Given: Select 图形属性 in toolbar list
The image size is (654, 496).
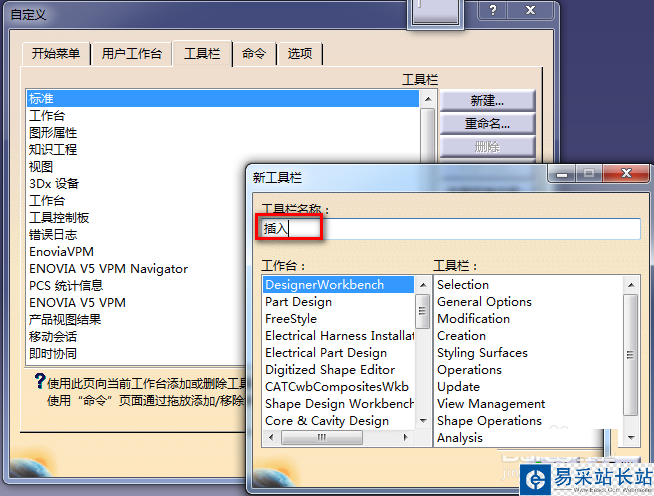Looking at the screenshot, I should 53,133.
